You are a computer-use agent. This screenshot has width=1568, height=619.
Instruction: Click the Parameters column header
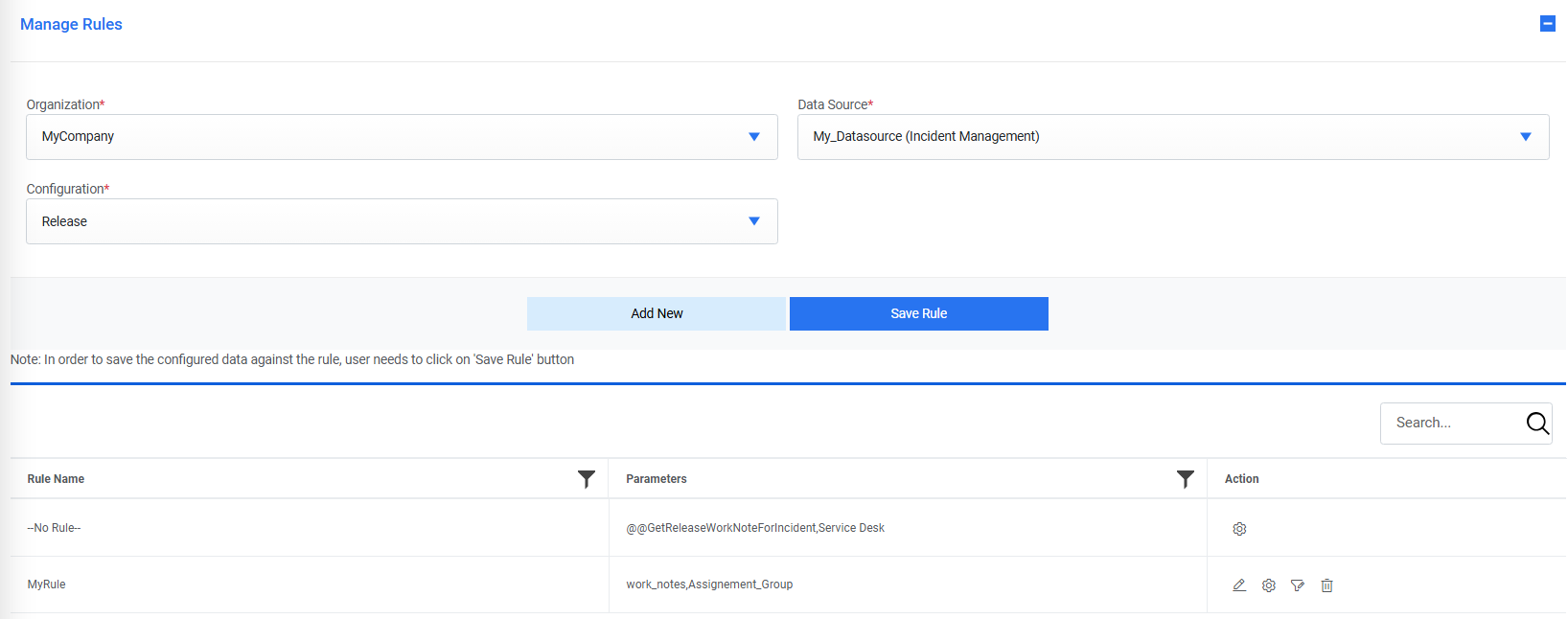point(657,479)
